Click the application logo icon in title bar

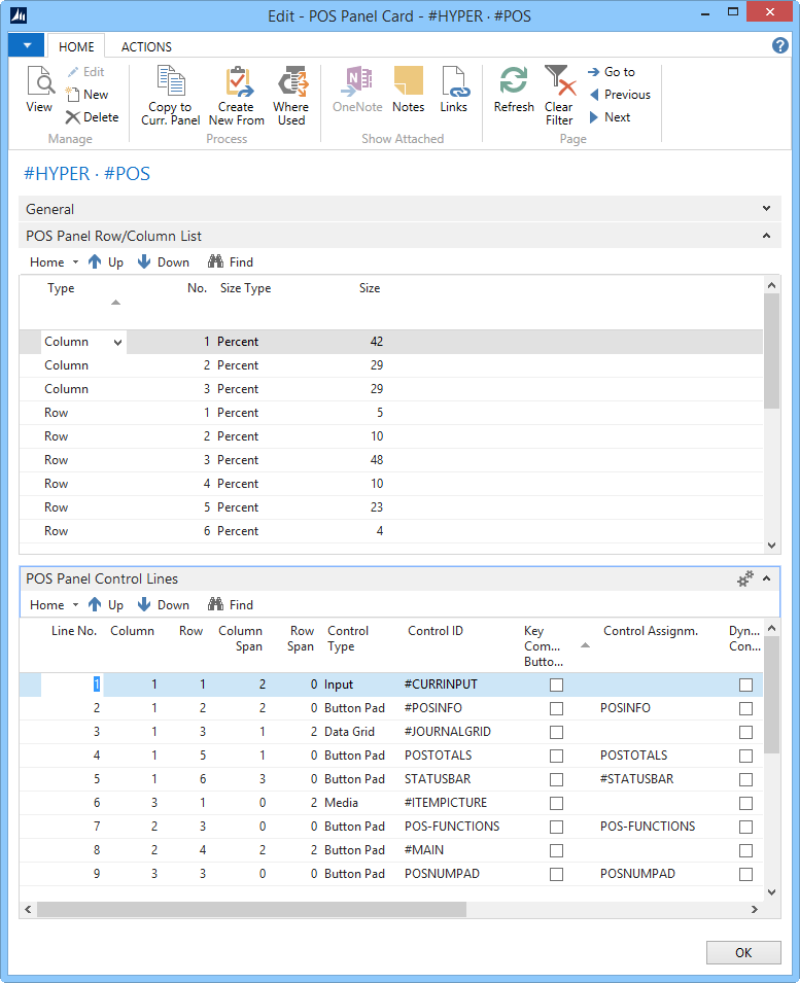pos(19,15)
